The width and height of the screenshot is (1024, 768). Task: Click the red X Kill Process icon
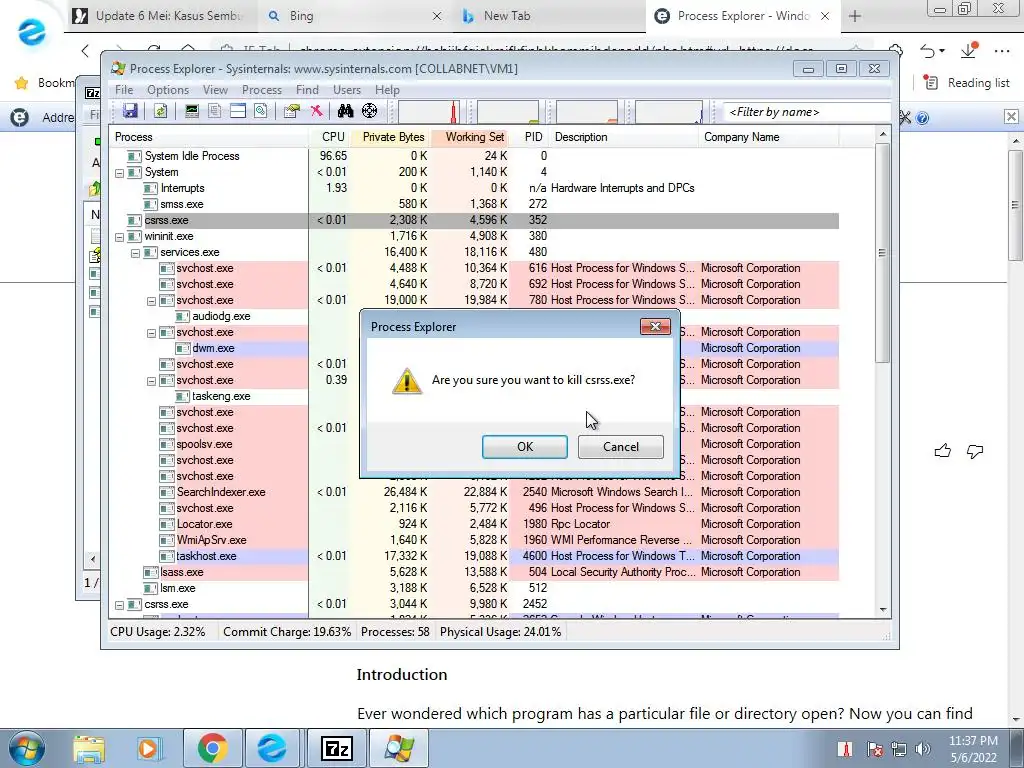tap(317, 111)
